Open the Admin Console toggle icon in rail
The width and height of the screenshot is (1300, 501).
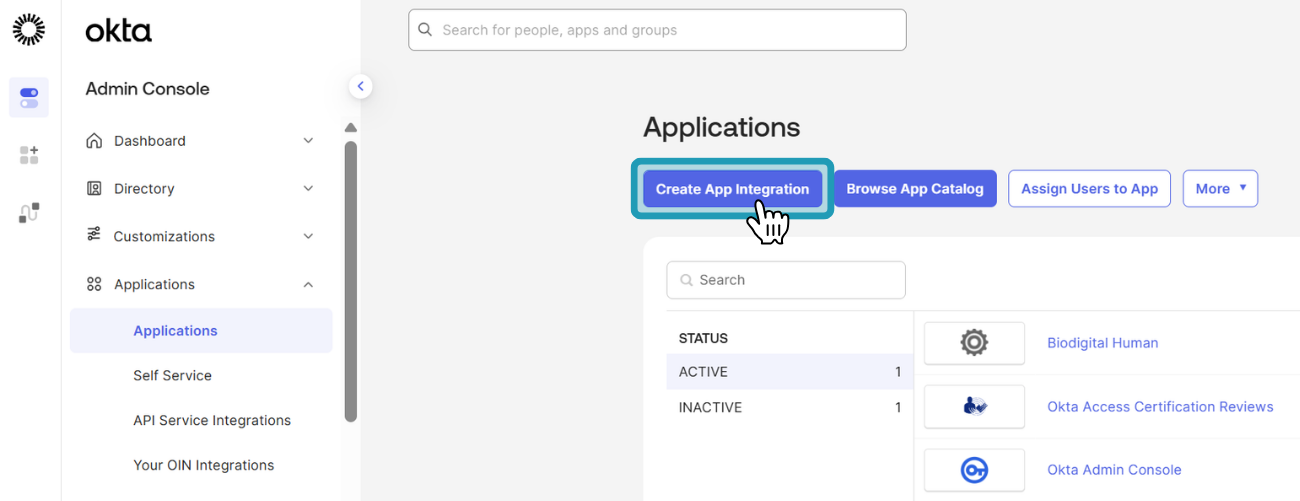coord(29,98)
